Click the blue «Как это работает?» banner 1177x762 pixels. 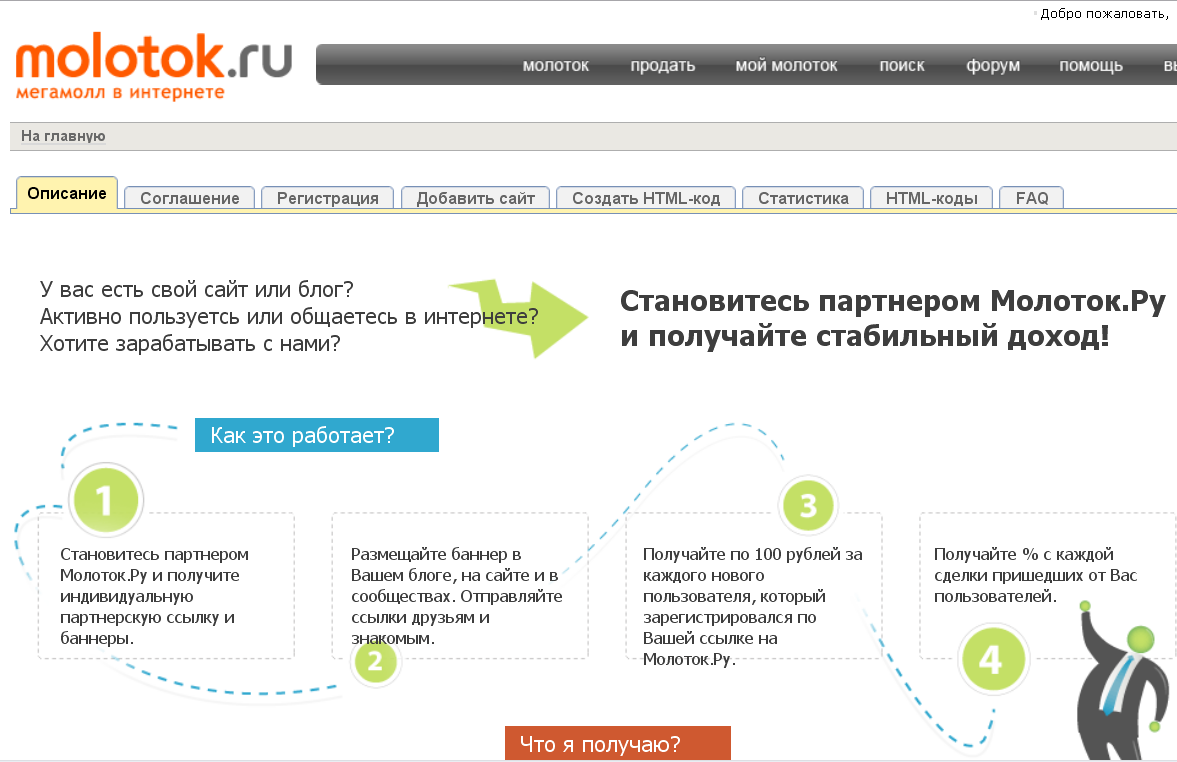pos(317,435)
